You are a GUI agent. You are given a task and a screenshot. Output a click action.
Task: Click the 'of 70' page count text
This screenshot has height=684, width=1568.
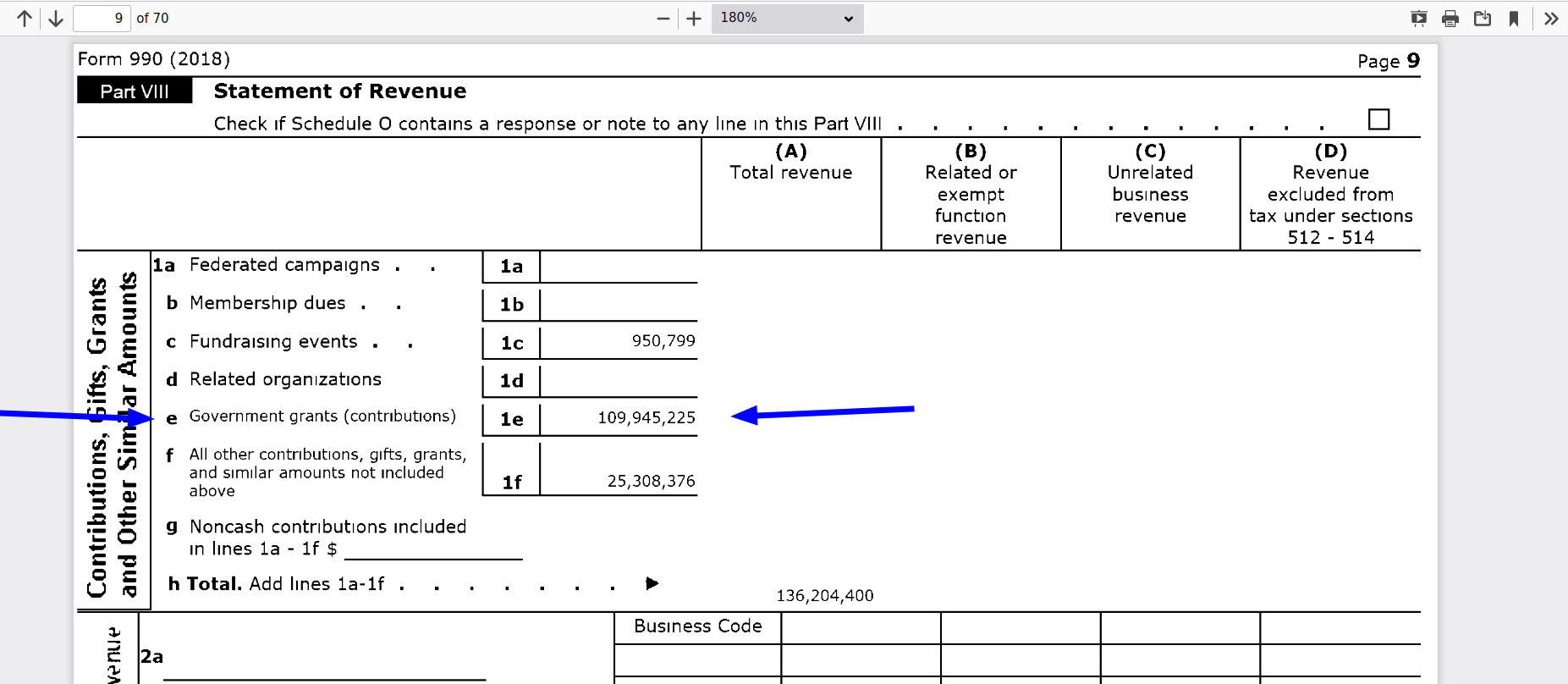tap(152, 18)
